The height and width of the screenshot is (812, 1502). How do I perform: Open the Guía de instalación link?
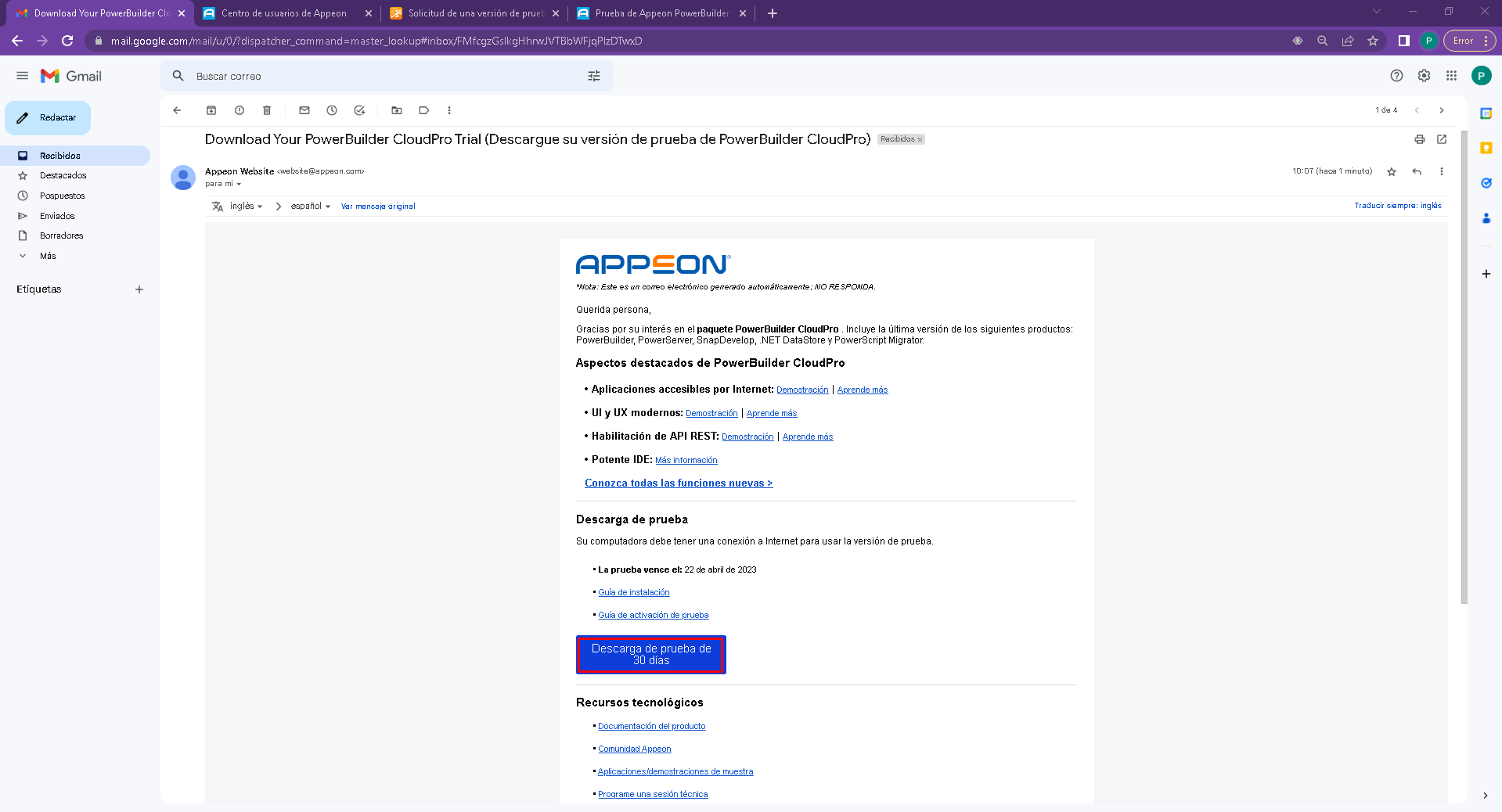coord(633,593)
